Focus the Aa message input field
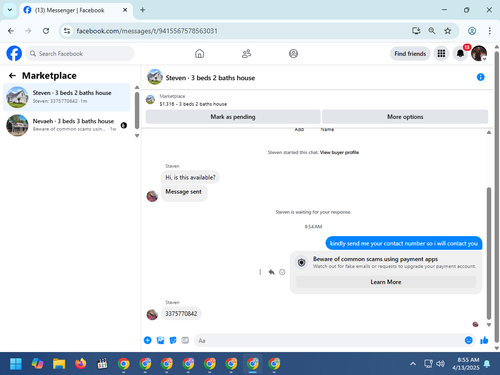 328,340
